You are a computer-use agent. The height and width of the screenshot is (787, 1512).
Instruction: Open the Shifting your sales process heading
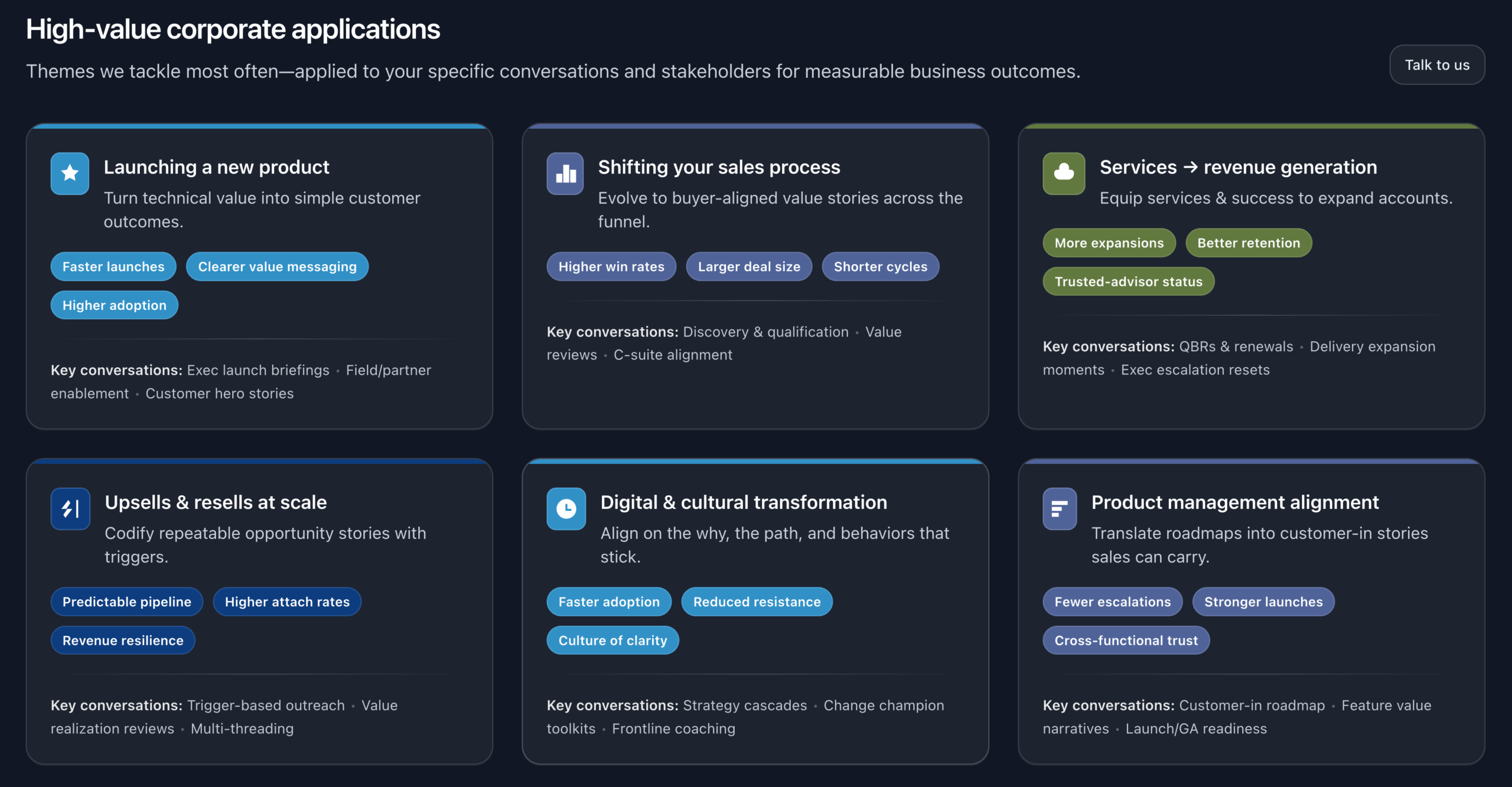719,167
